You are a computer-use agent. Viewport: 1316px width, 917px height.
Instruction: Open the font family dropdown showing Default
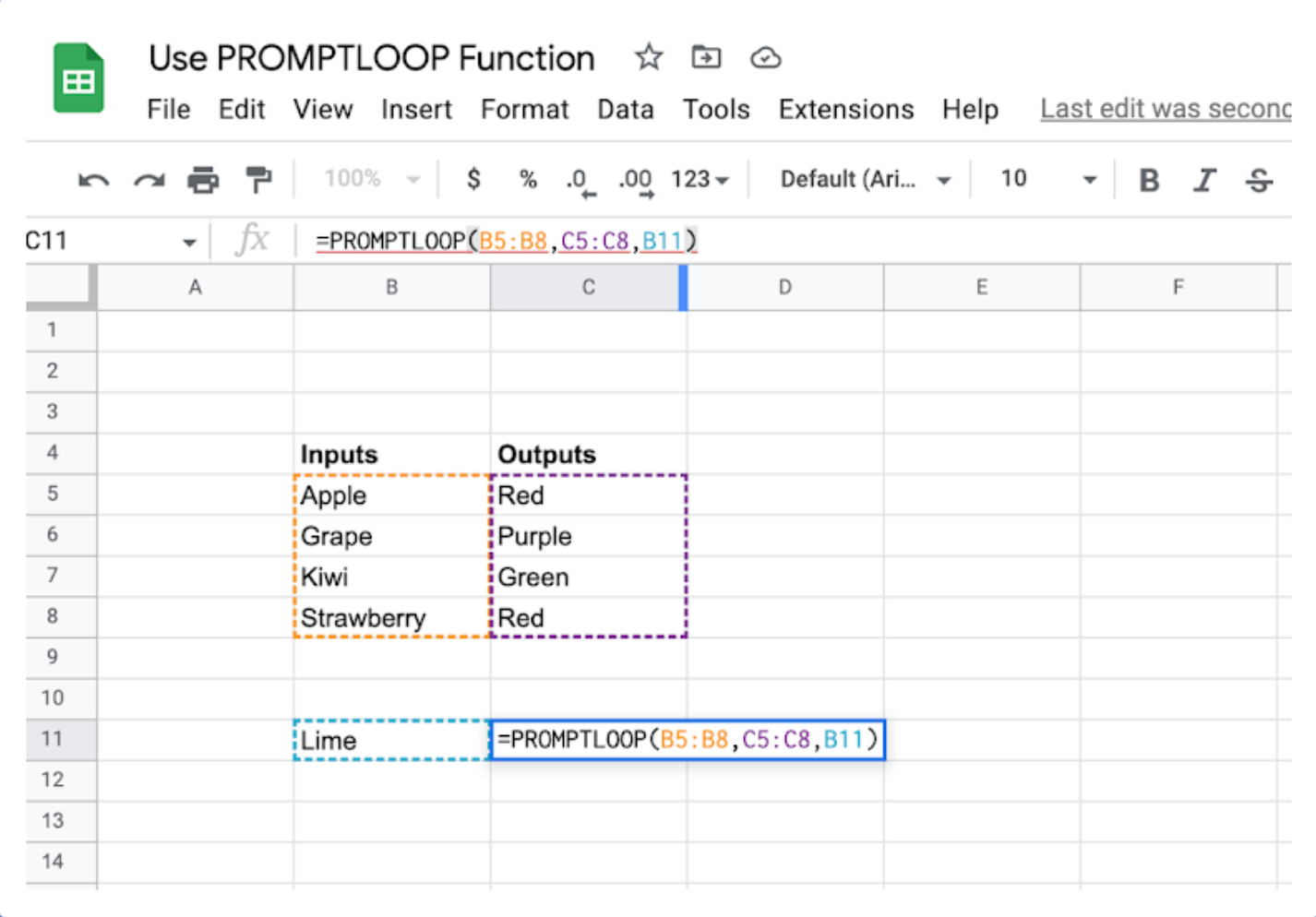click(x=861, y=180)
